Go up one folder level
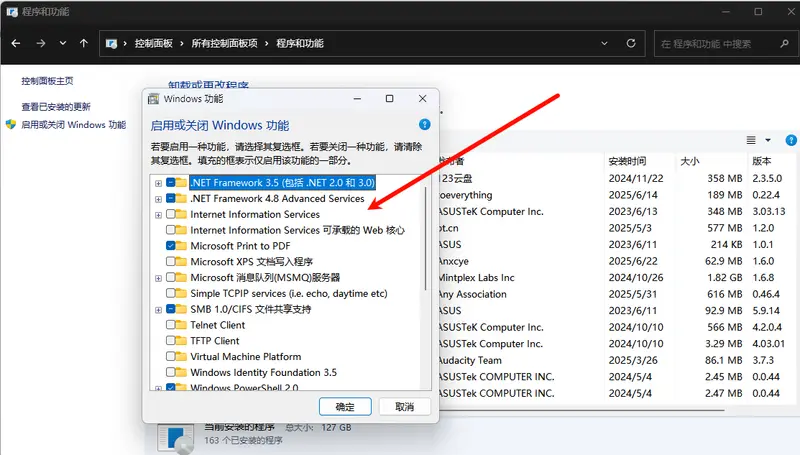 click(x=84, y=43)
